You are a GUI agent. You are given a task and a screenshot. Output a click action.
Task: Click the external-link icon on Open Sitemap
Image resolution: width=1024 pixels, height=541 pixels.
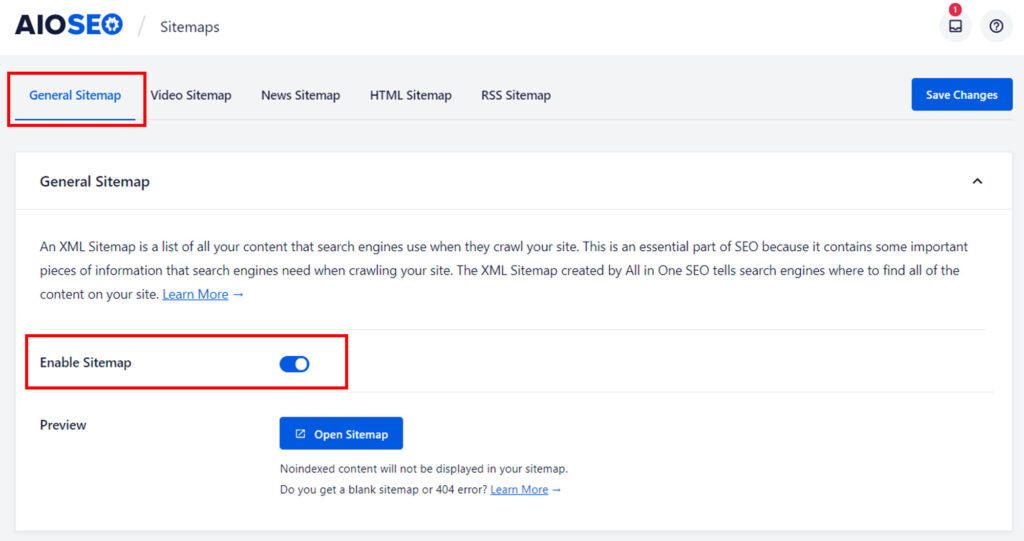300,434
